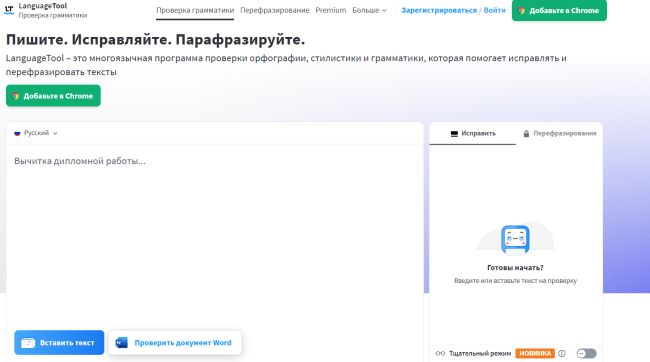Click the clipboard icon on Вставить текст
650x362 pixels.
coord(28,343)
